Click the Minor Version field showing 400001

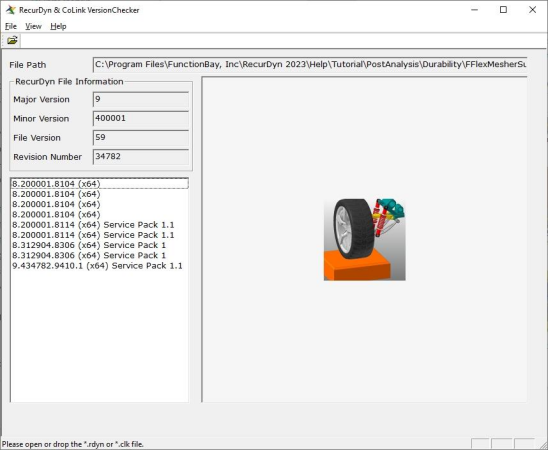click(x=141, y=118)
